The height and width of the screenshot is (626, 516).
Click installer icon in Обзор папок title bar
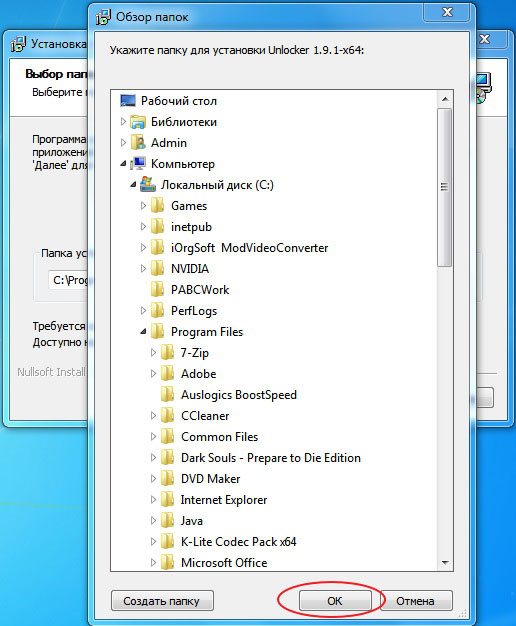(103, 17)
